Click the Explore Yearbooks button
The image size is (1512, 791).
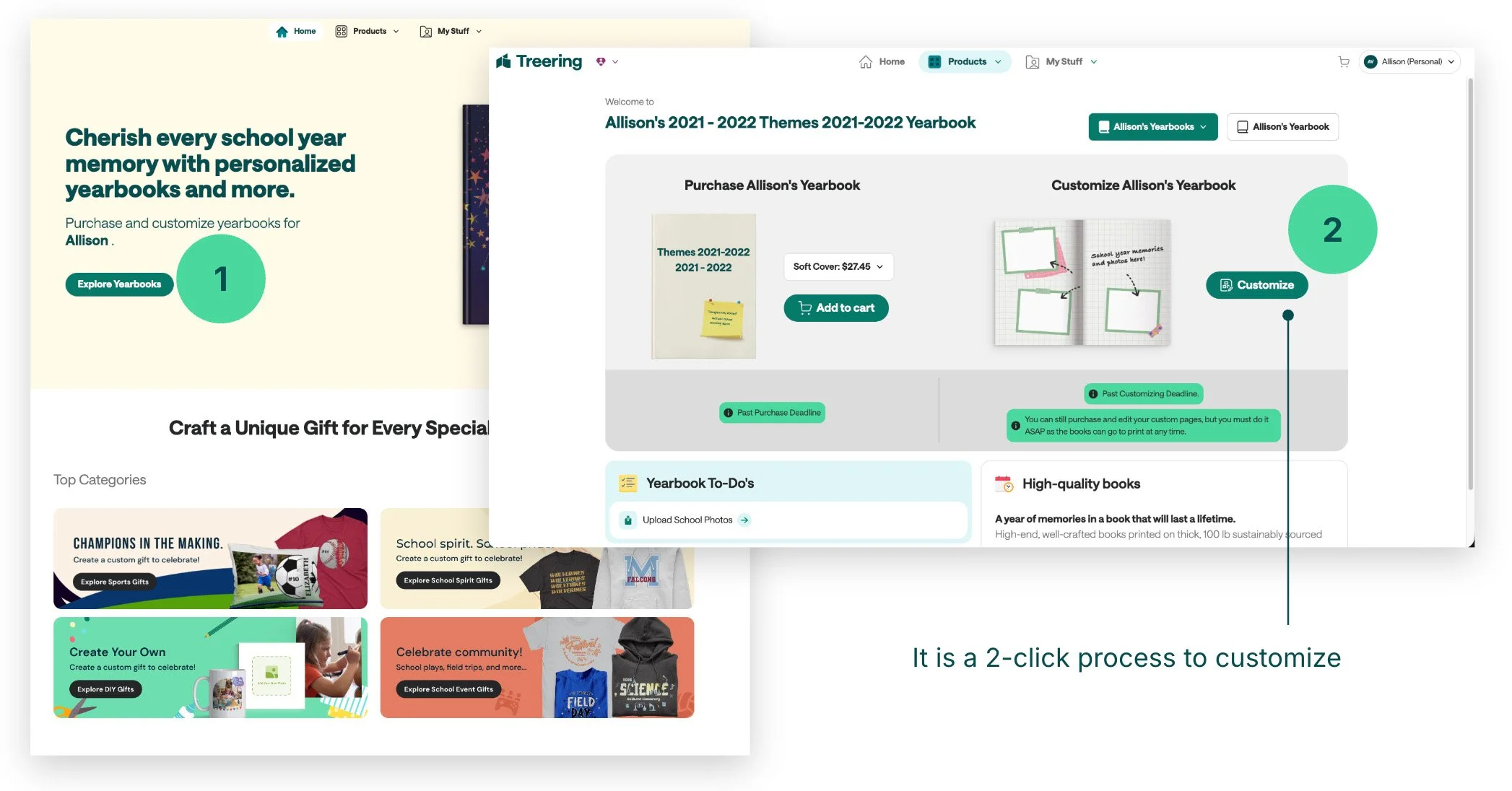[x=119, y=284]
